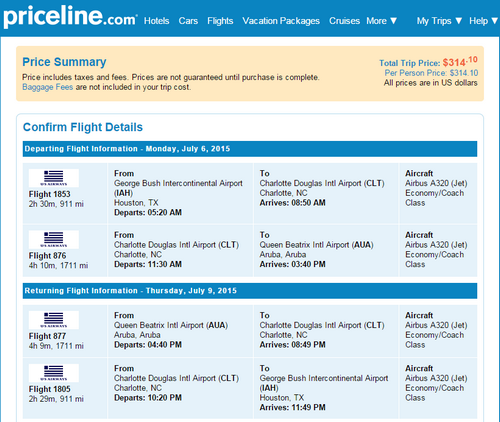Click US Airways logo for Flight 1805

[x=54, y=373]
